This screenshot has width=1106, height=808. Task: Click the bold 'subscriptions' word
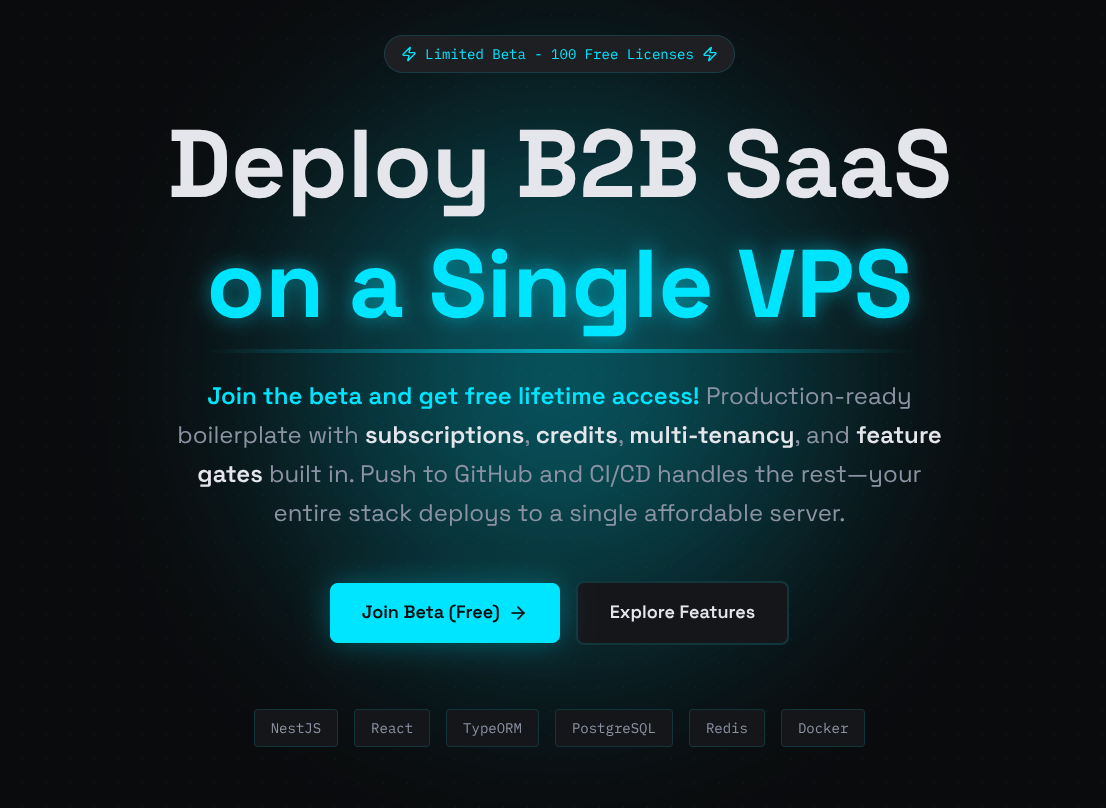[444, 436]
